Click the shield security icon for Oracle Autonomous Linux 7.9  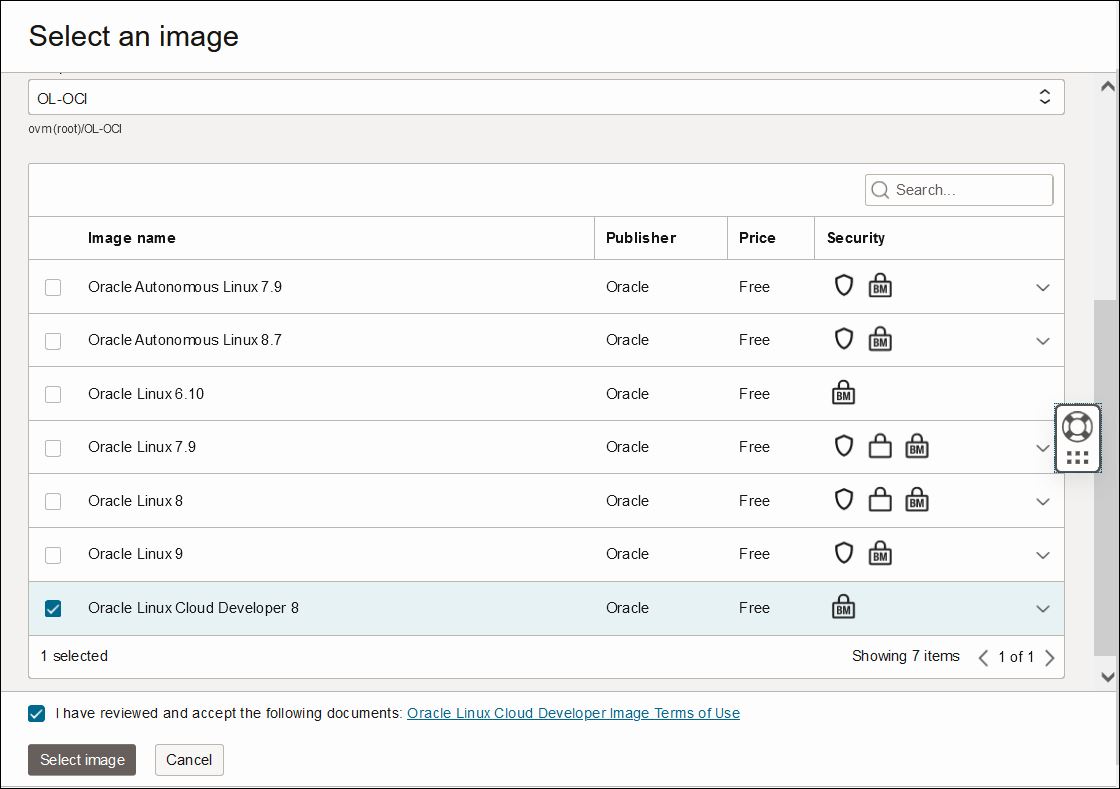844,286
